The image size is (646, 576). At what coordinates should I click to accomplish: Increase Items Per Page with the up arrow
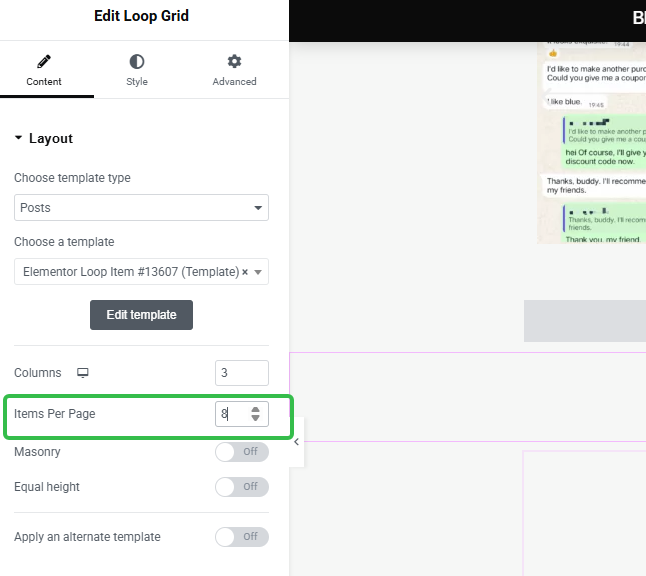(256, 409)
